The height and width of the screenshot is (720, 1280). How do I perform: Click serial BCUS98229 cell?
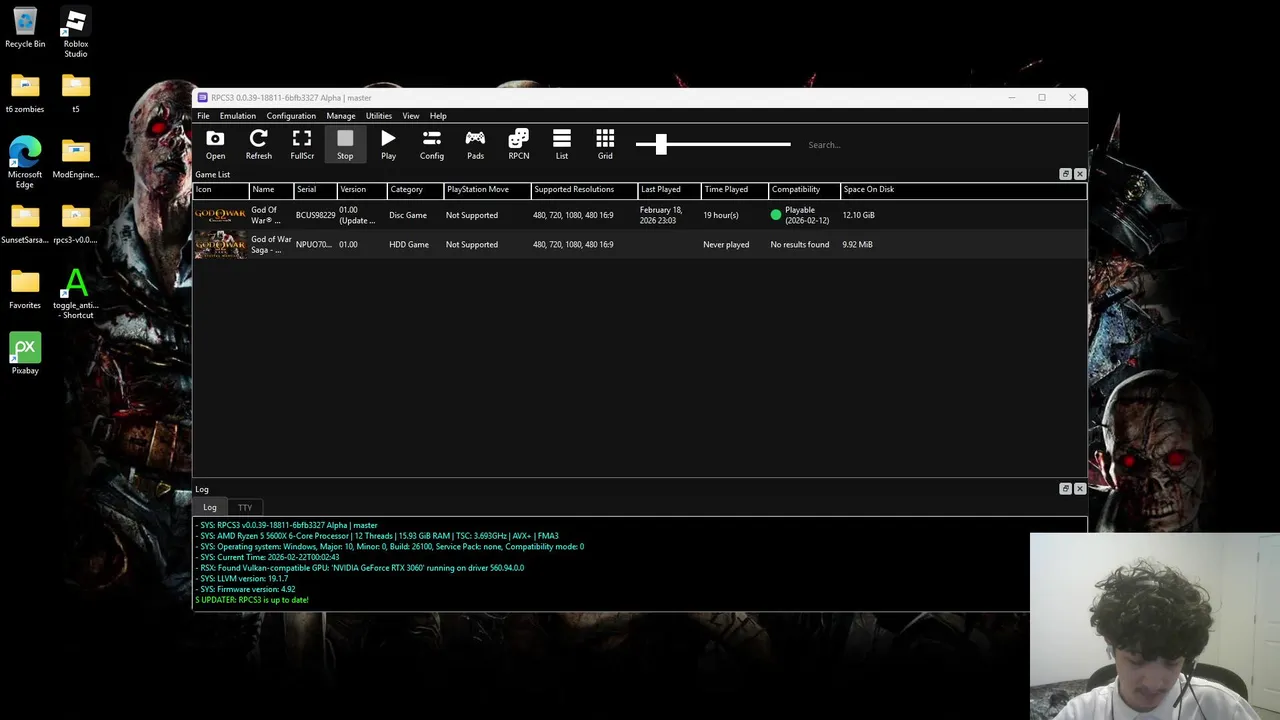[x=315, y=215]
